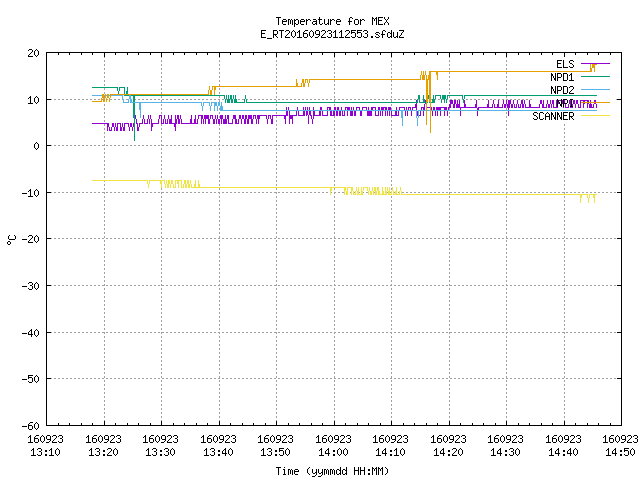Click the y-axis value 10
The width and height of the screenshot is (640, 480).
click(x=33, y=100)
